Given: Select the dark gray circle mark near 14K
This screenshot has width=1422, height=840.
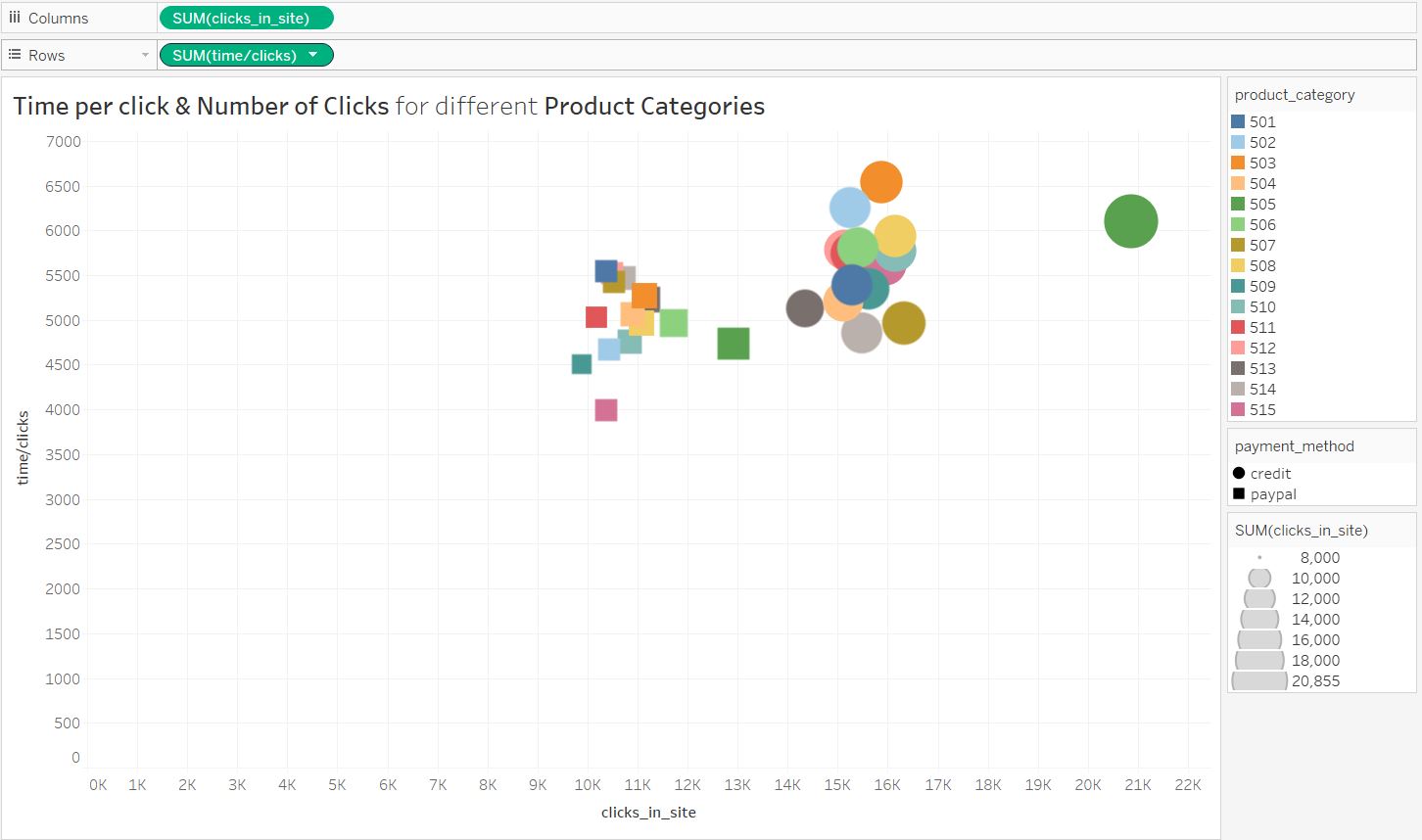Looking at the screenshot, I should (x=804, y=308).
